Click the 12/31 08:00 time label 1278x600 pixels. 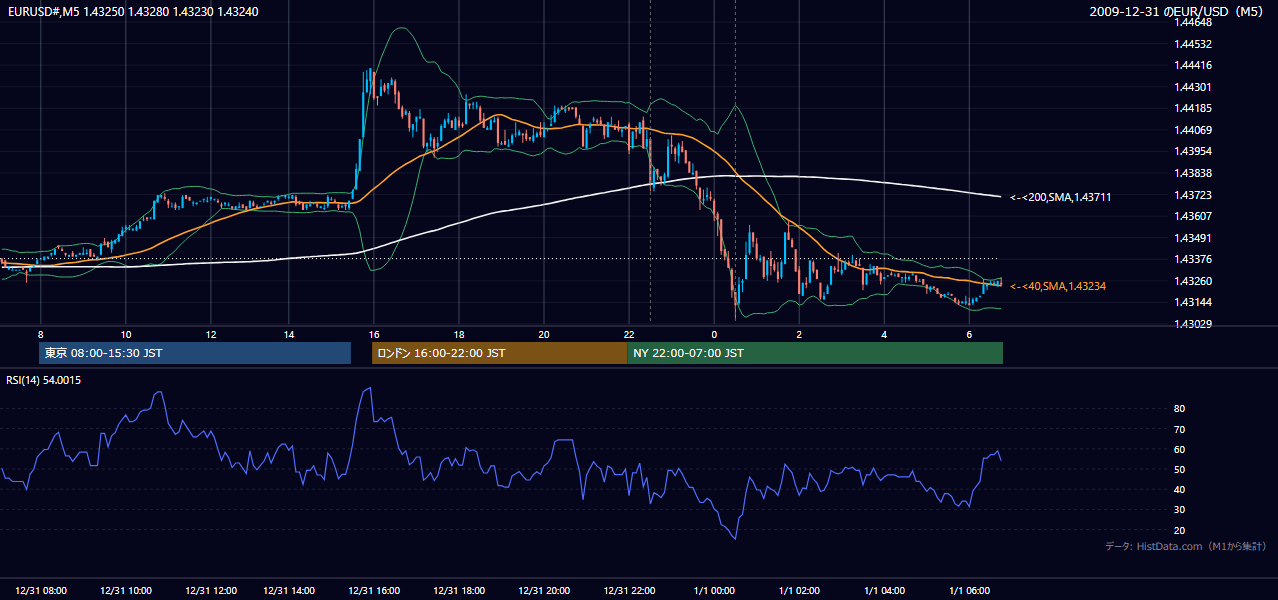pos(41,591)
